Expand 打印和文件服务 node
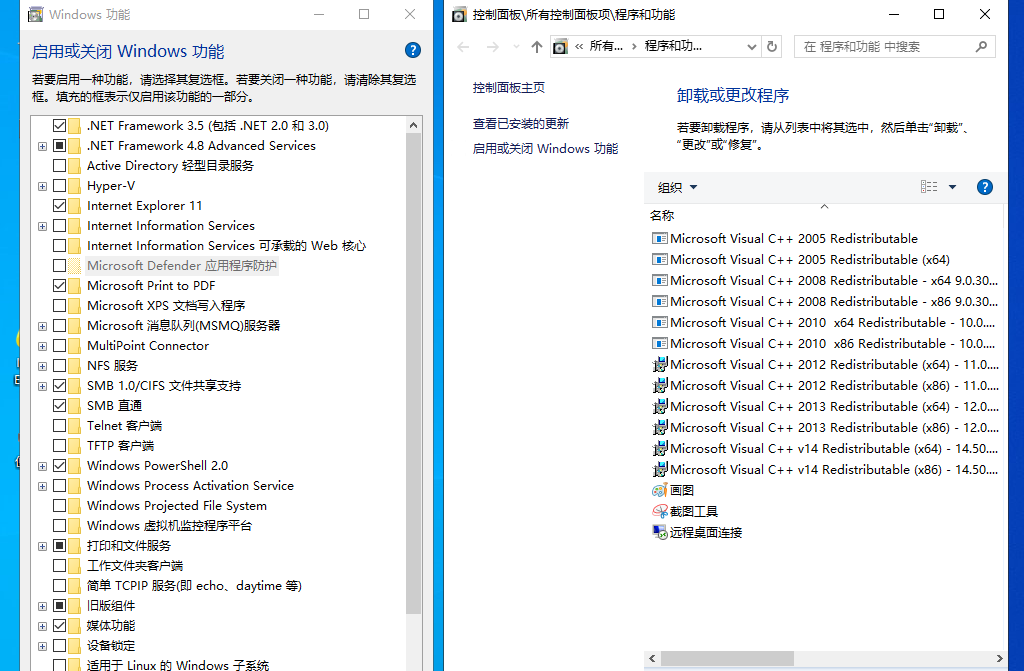This screenshot has width=1024, height=671. pos(42,546)
